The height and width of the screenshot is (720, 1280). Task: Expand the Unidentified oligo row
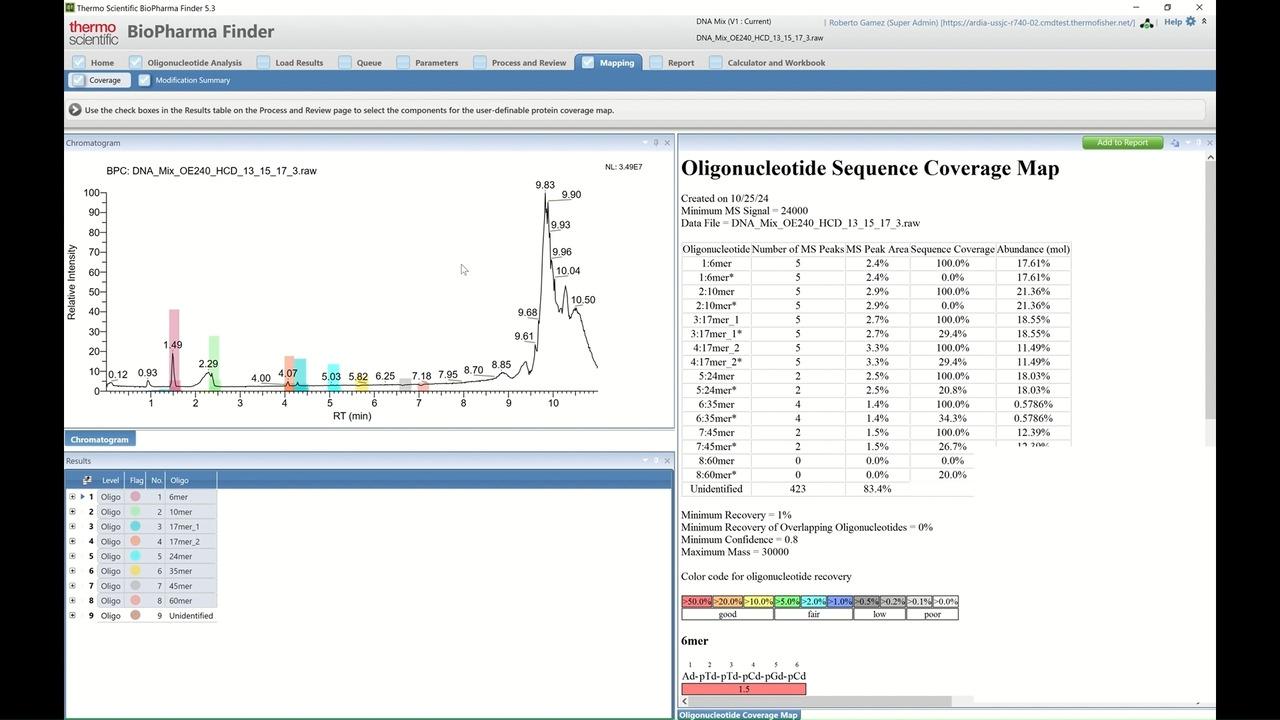[x=72, y=616]
